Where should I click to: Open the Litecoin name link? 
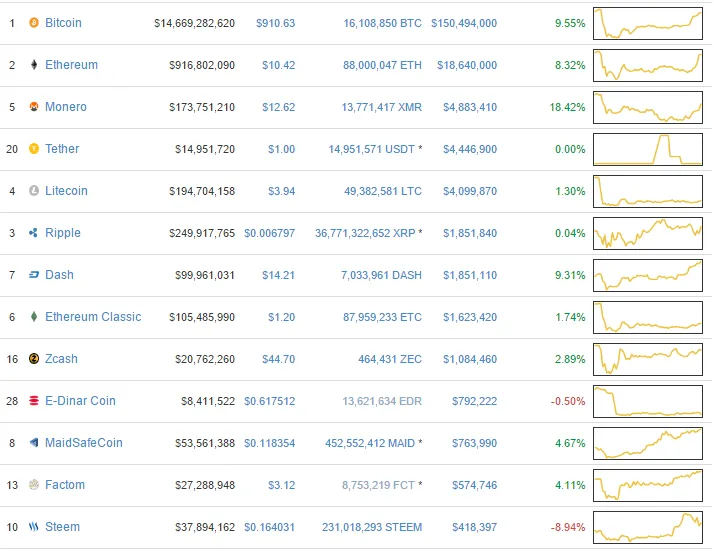66,190
